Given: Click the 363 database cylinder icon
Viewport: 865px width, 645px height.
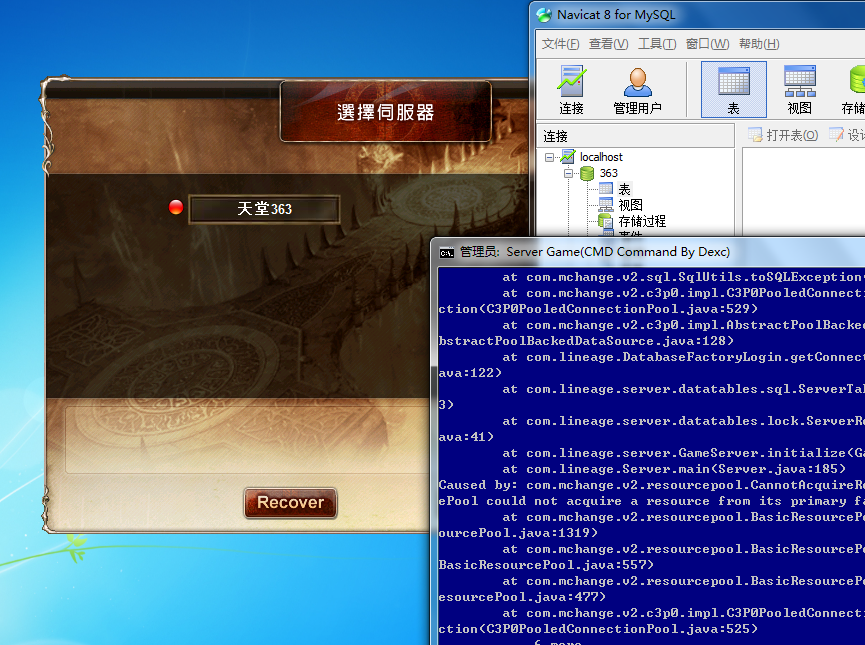Looking at the screenshot, I should 587,173.
